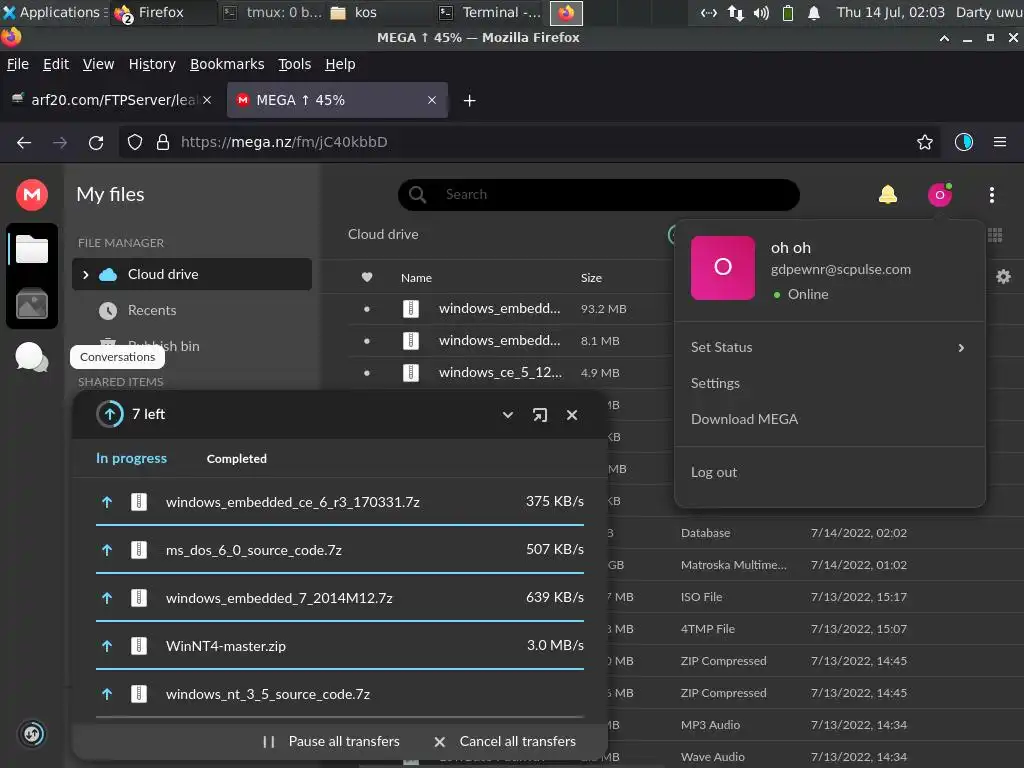The width and height of the screenshot is (1024, 768).
Task: Sort files by Size column
Action: pos(591,278)
